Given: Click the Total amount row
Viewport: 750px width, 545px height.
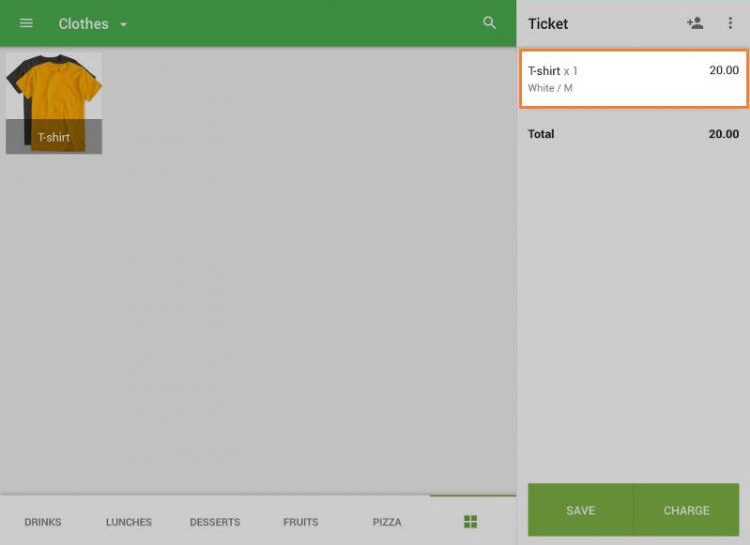Looking at the screenshot, I should tap(633, 134).
